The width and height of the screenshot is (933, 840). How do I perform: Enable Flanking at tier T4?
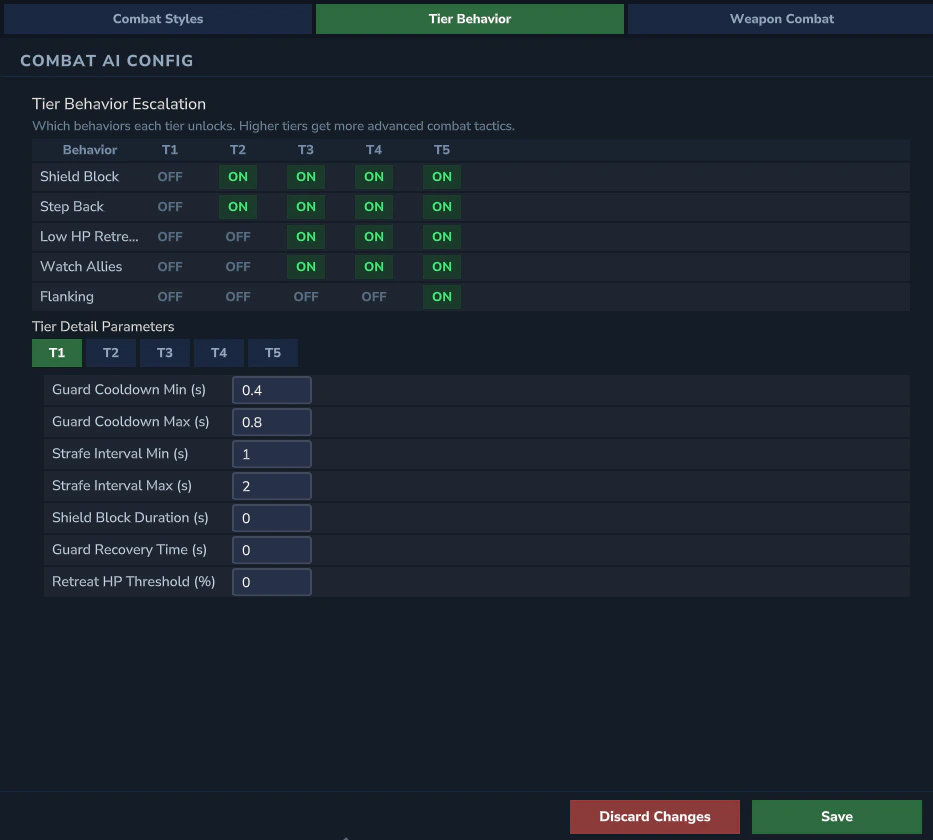(x=373, y=296)
